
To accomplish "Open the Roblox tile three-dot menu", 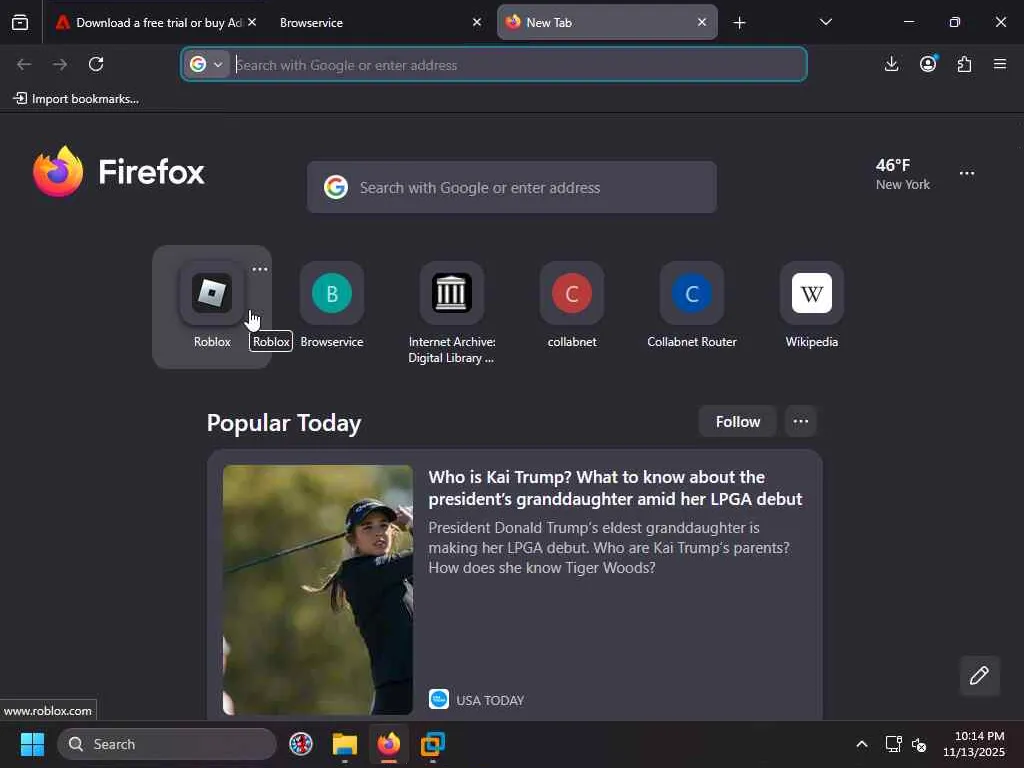I will click(260, 269).
